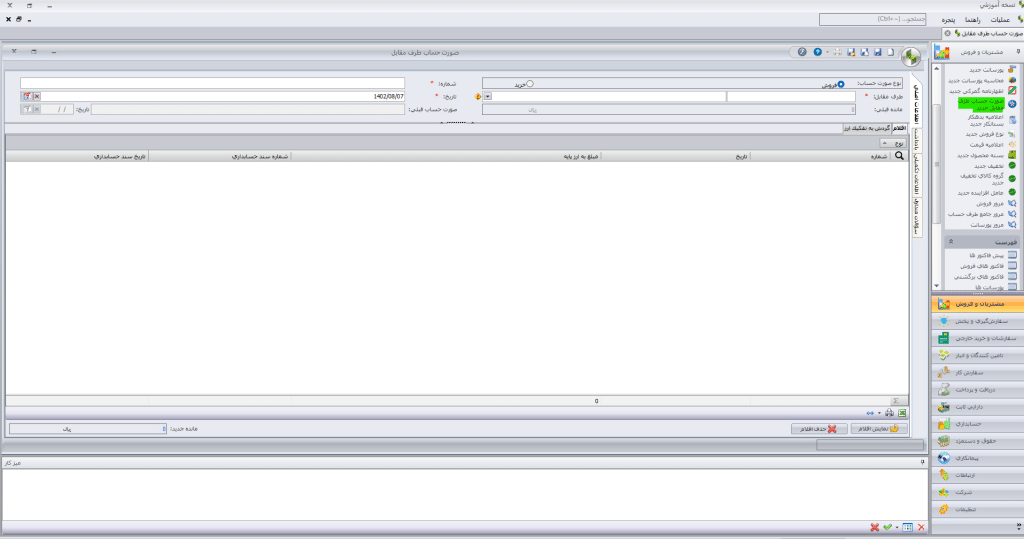The image size is (1024, 539).
Task: Open حسابداری module
Action: coord(978,423)
